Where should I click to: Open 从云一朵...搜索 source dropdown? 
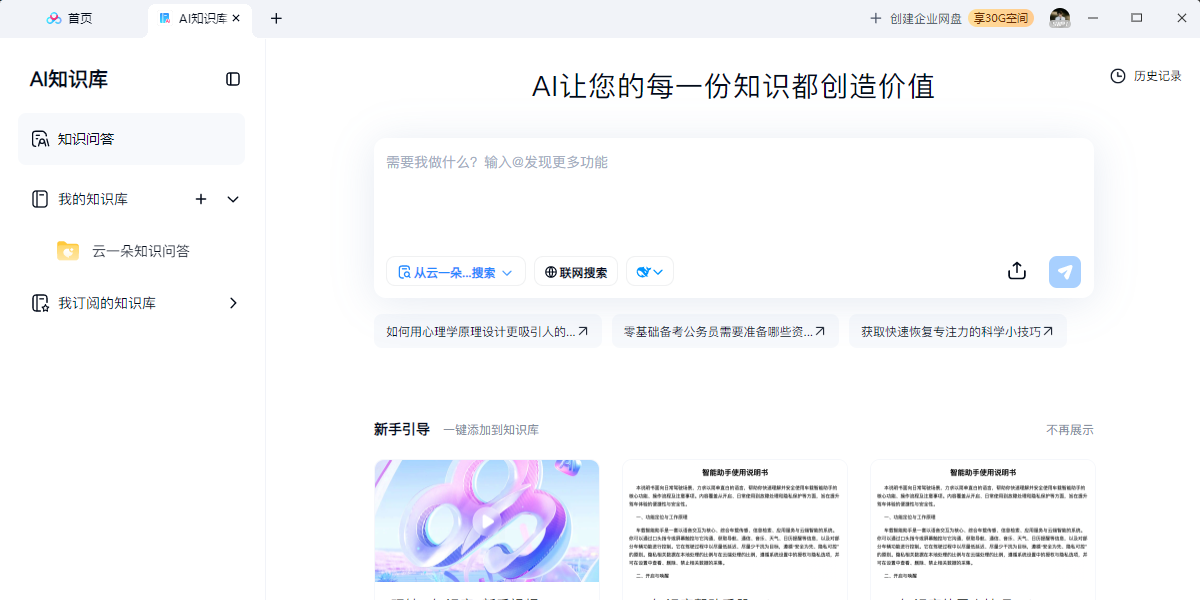[456, 272]
